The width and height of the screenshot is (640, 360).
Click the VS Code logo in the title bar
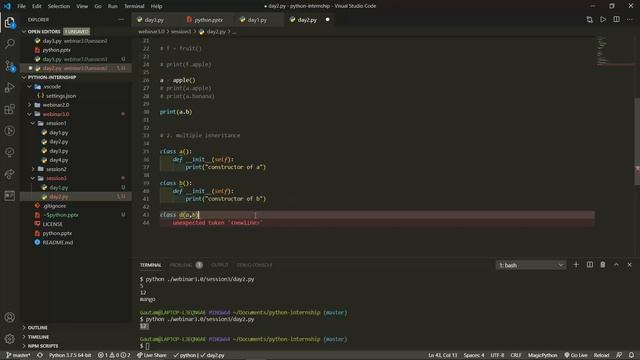[x=7, y=6]
